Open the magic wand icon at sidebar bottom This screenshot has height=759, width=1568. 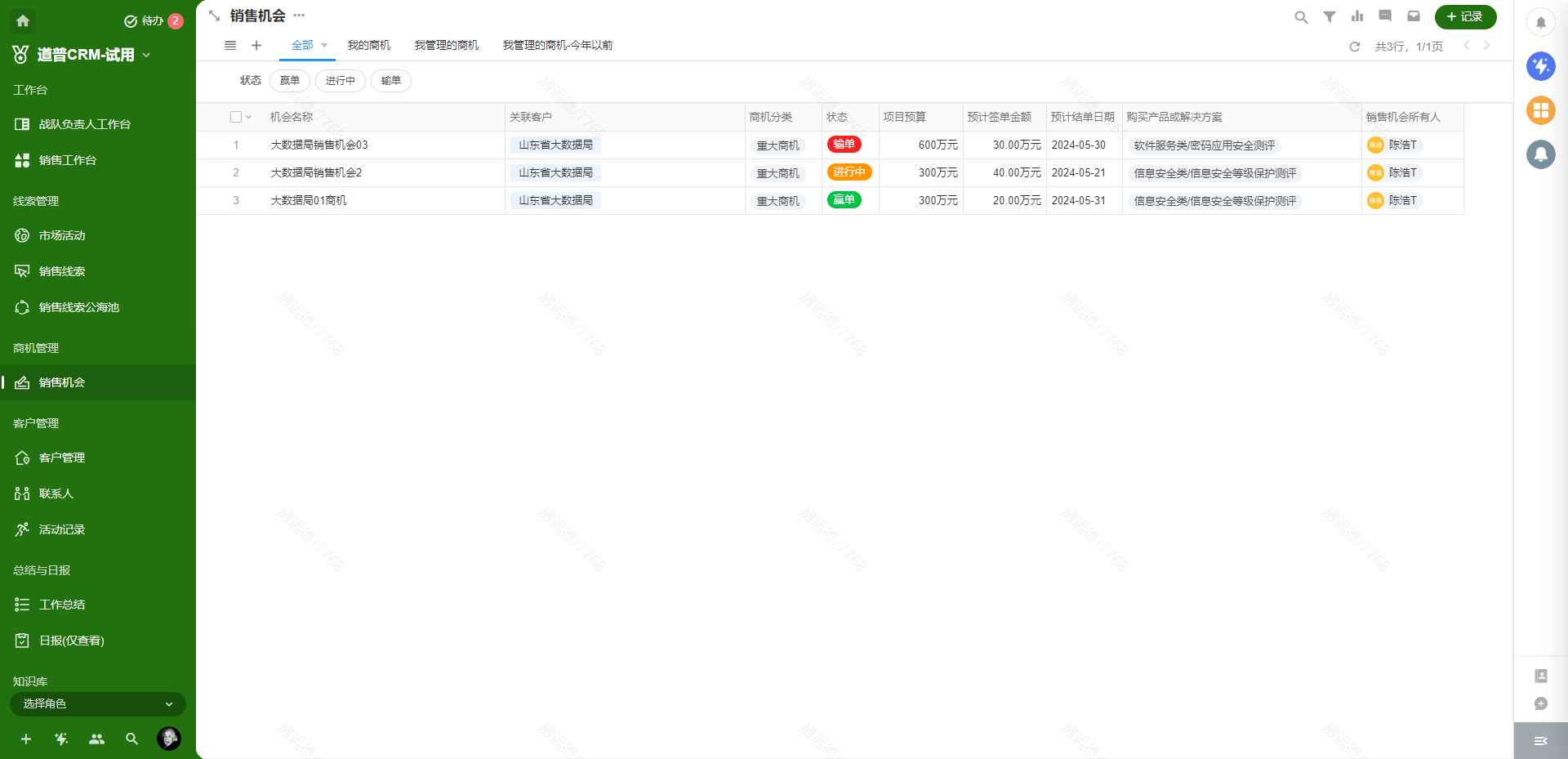(x=61, y=739)
